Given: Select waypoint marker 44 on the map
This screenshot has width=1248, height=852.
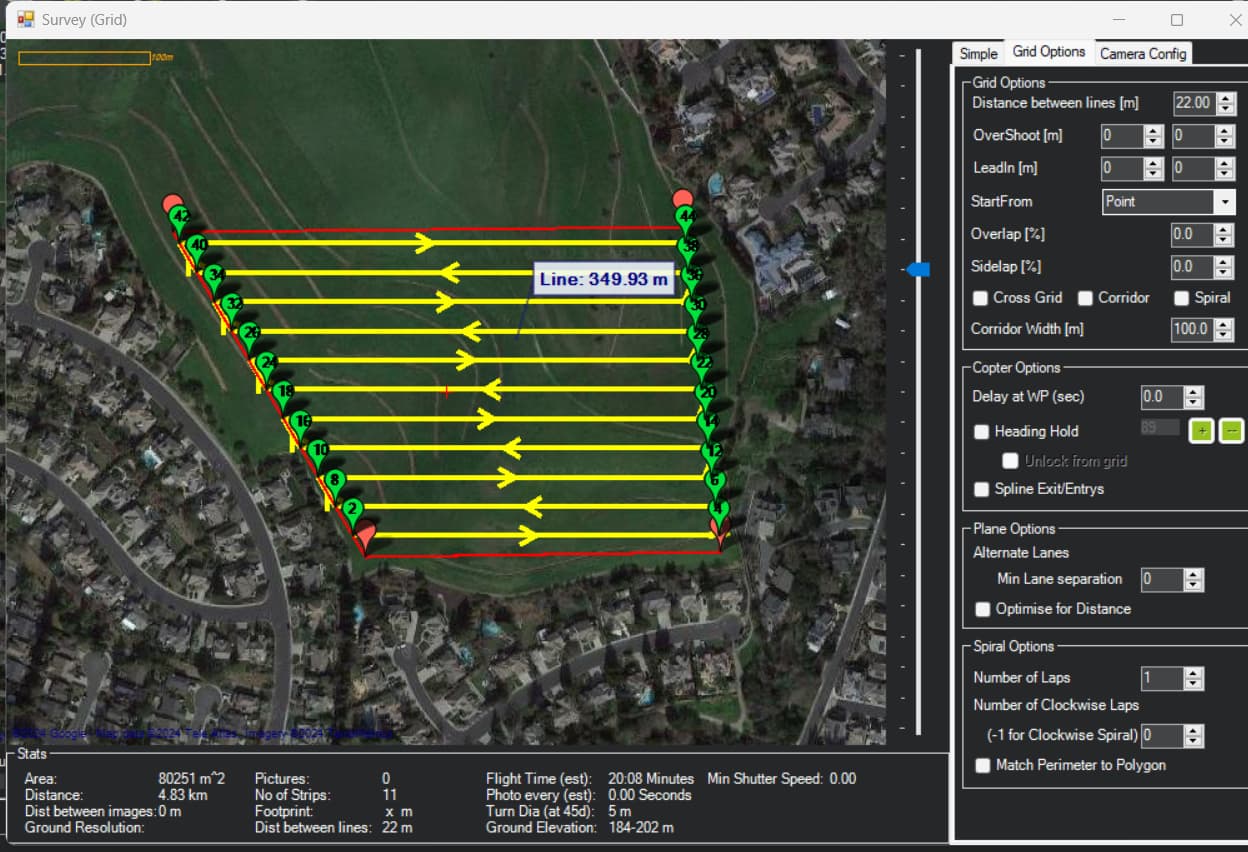Looking at the screenshot, I should [x=687, y=216].
